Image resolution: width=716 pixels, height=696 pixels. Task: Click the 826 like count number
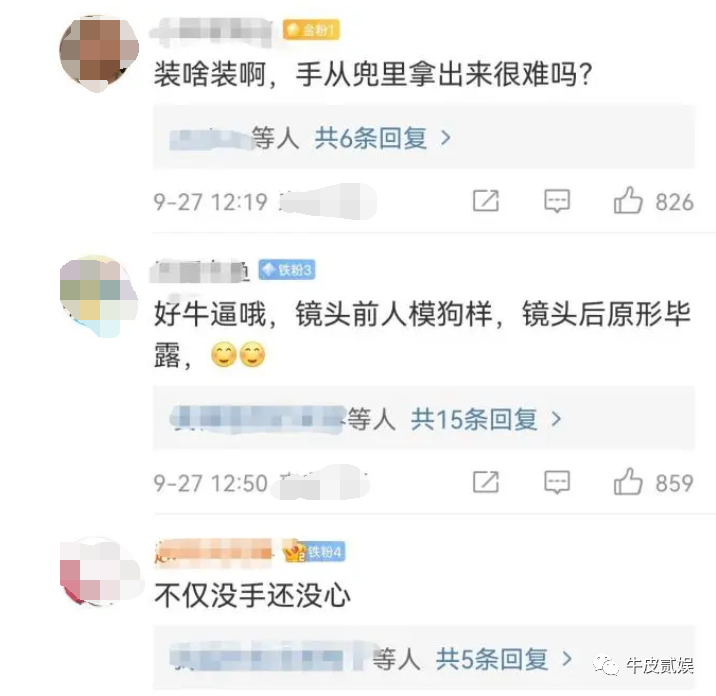(674, 202)
